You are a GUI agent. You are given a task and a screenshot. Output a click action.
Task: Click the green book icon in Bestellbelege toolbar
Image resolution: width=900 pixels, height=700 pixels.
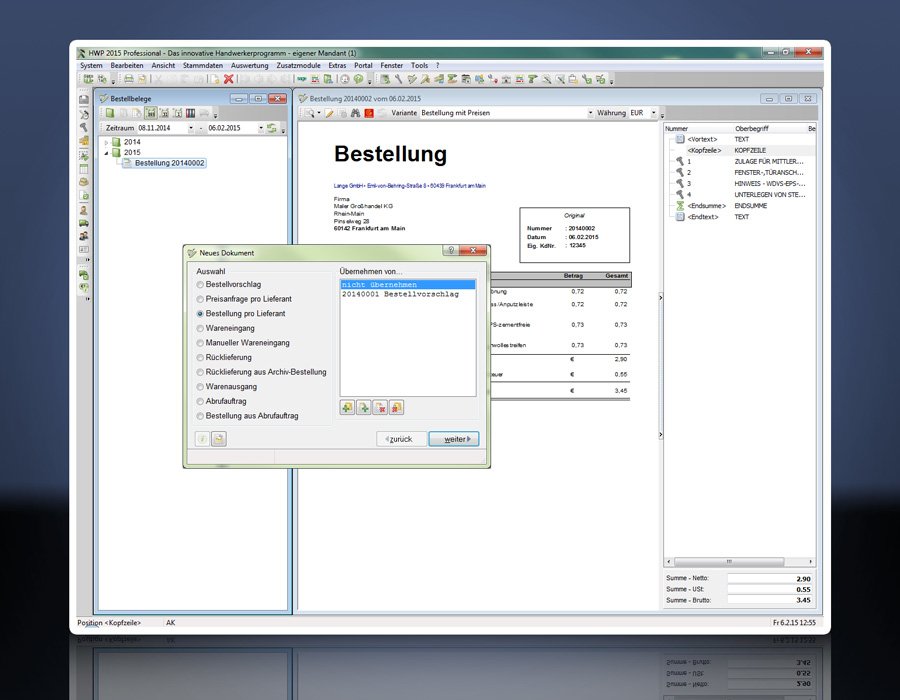pos(110,113)
